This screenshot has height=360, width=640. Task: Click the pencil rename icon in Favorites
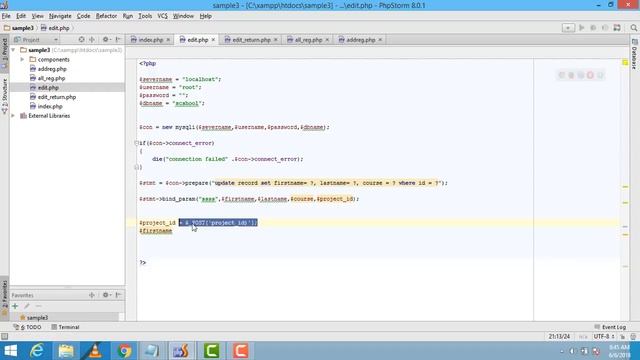pos(27,306)
